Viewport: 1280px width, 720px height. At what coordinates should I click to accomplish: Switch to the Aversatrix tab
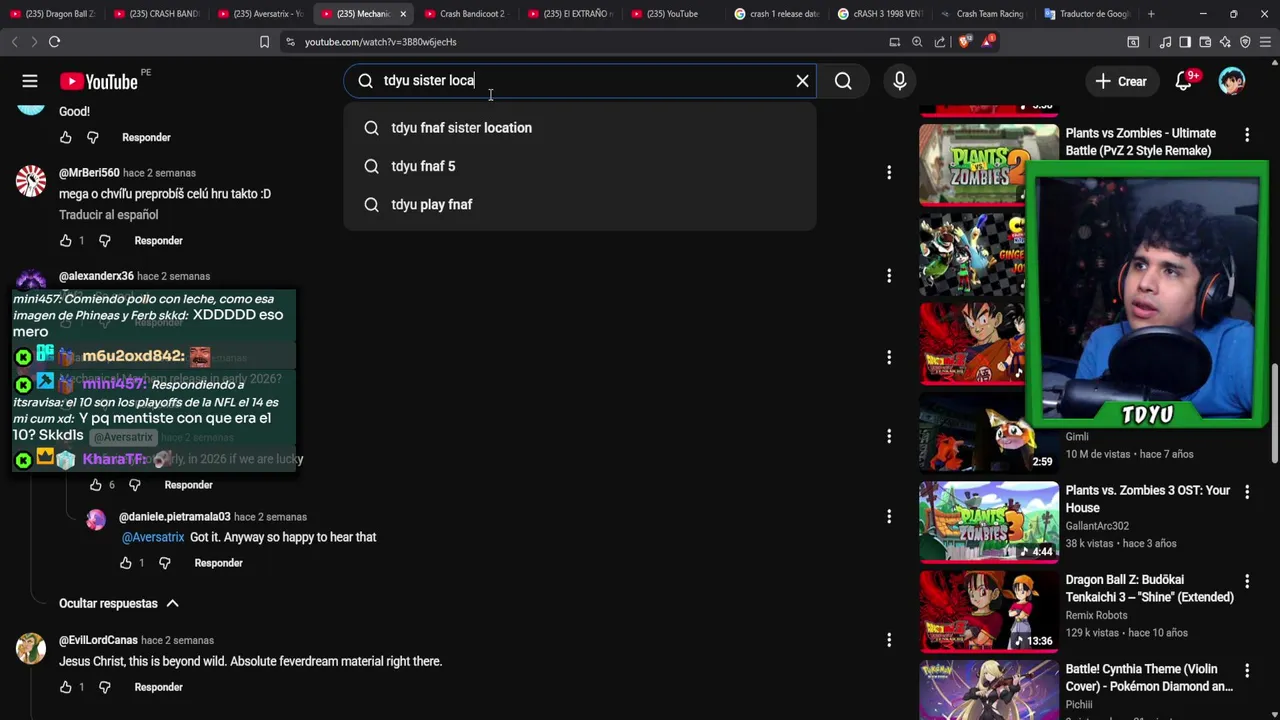[x=260, y=14]
